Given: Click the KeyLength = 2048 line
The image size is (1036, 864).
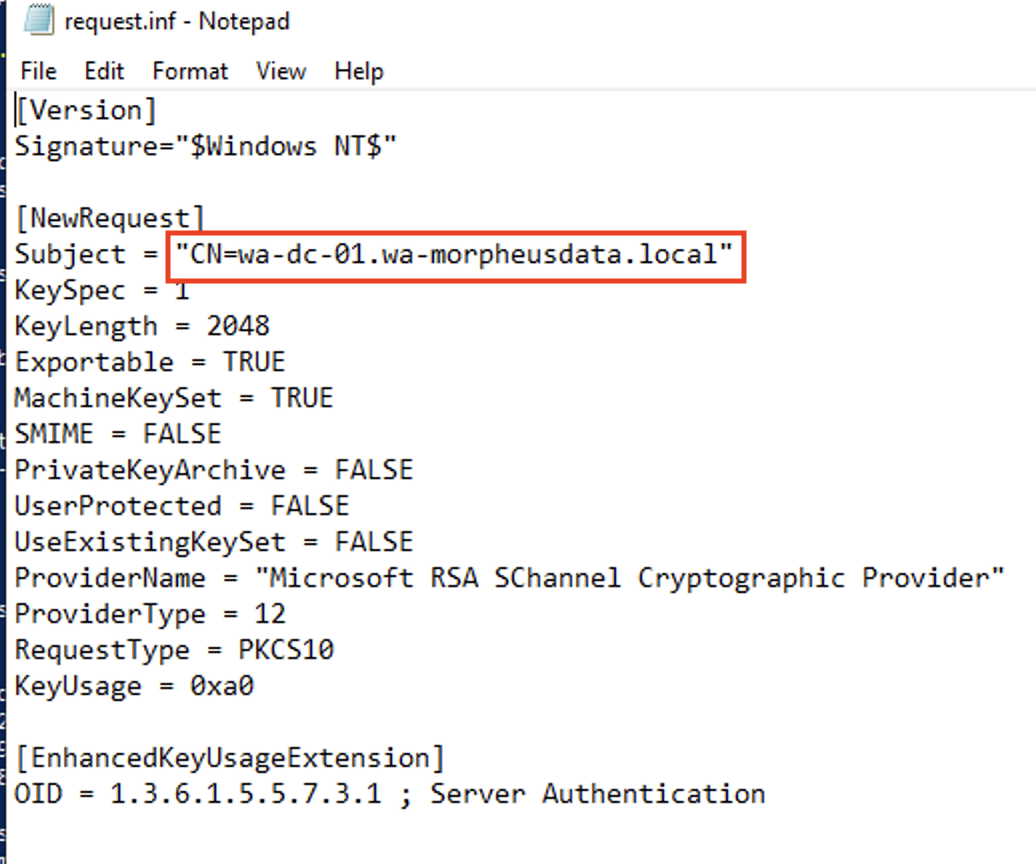Looking at the screenshot, I should [x=140, y=326].
